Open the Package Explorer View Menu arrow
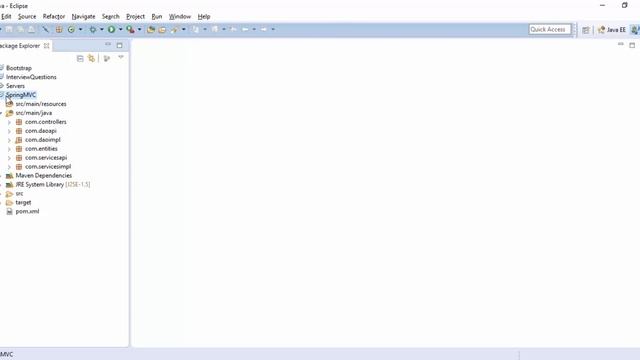Viewport: 640px width, 360px height. 121,58
